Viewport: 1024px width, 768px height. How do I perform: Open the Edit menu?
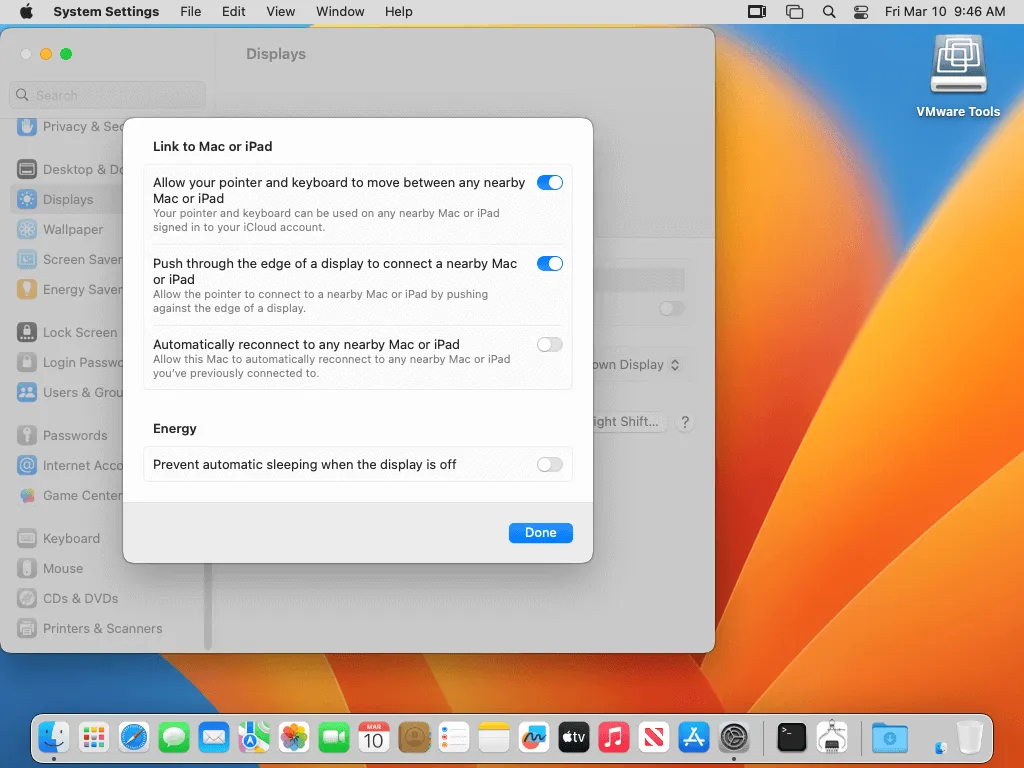click(234, 12)
